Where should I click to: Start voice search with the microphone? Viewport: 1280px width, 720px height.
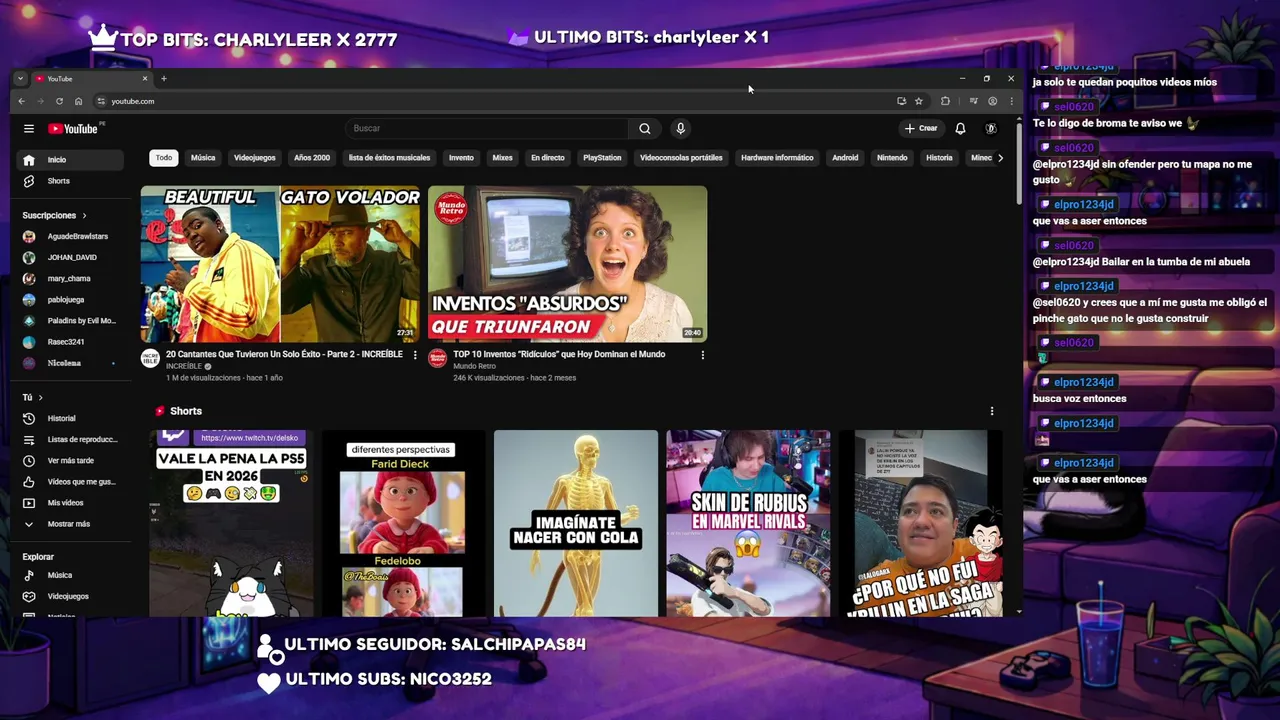pos(680,128)
